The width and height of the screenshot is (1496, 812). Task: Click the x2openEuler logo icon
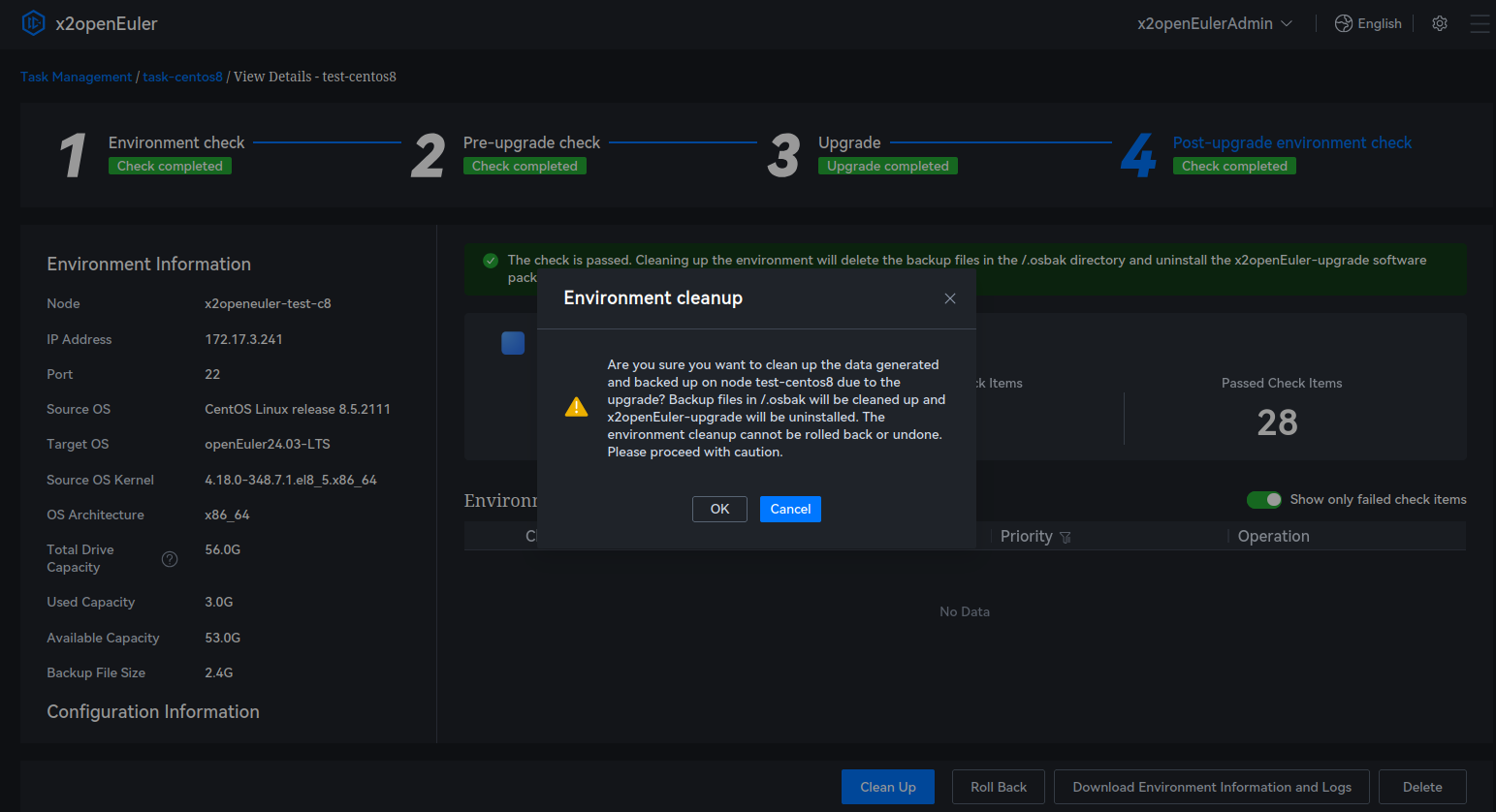(x=33, y=23)
